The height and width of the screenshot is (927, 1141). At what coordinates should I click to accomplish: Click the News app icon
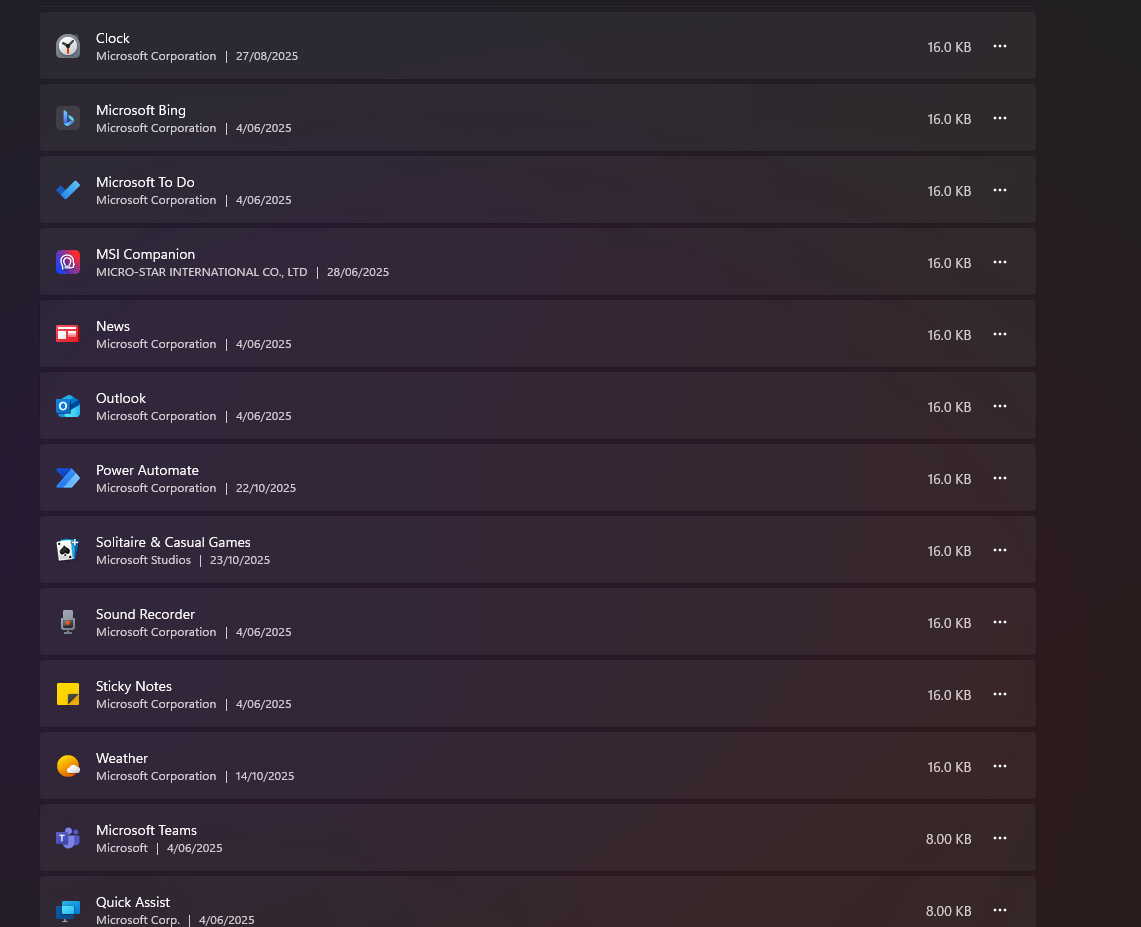(x=68, y=334)
